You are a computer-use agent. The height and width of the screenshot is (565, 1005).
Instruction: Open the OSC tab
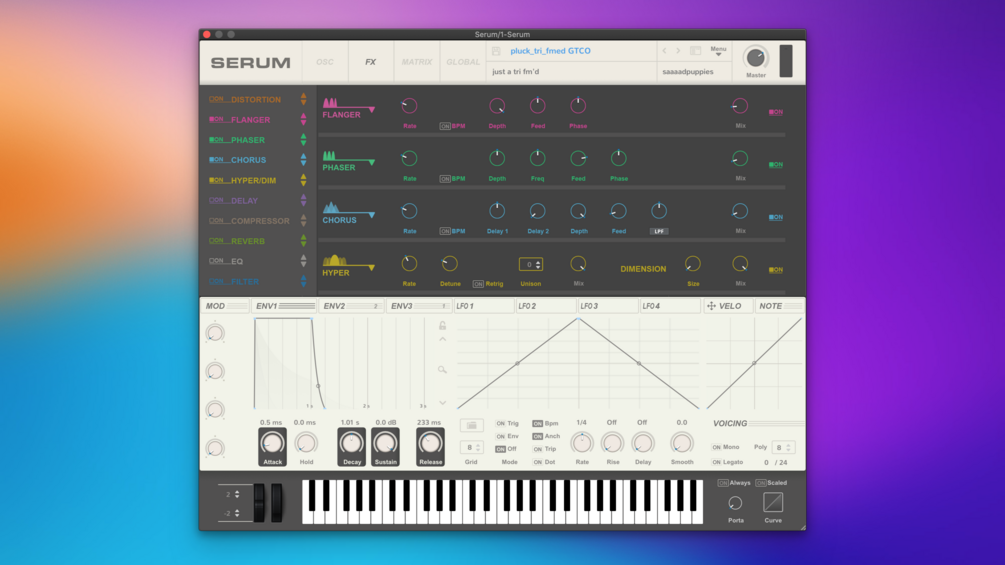tap(325, 62)
